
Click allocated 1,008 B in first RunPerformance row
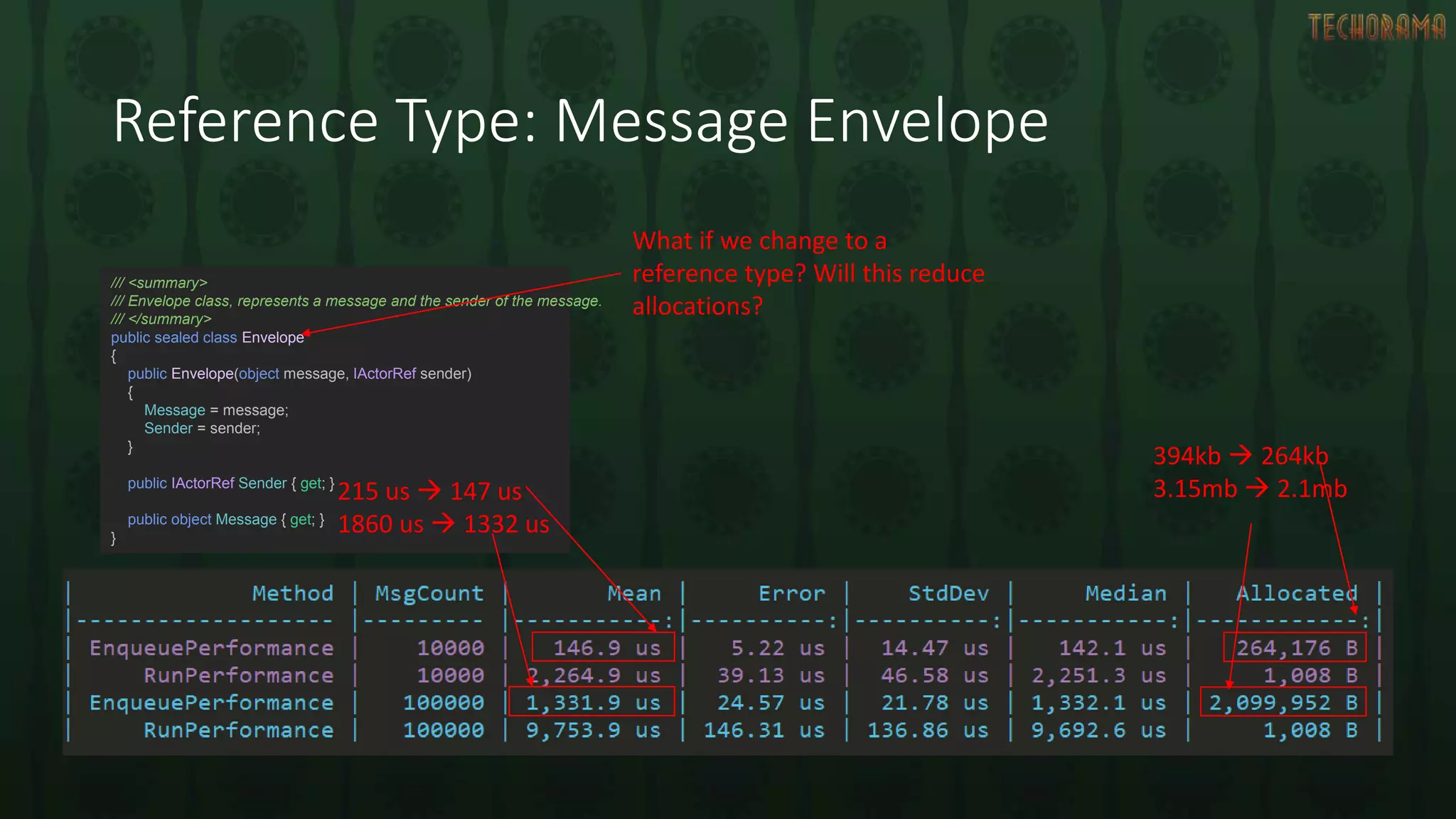[1310, 675]
